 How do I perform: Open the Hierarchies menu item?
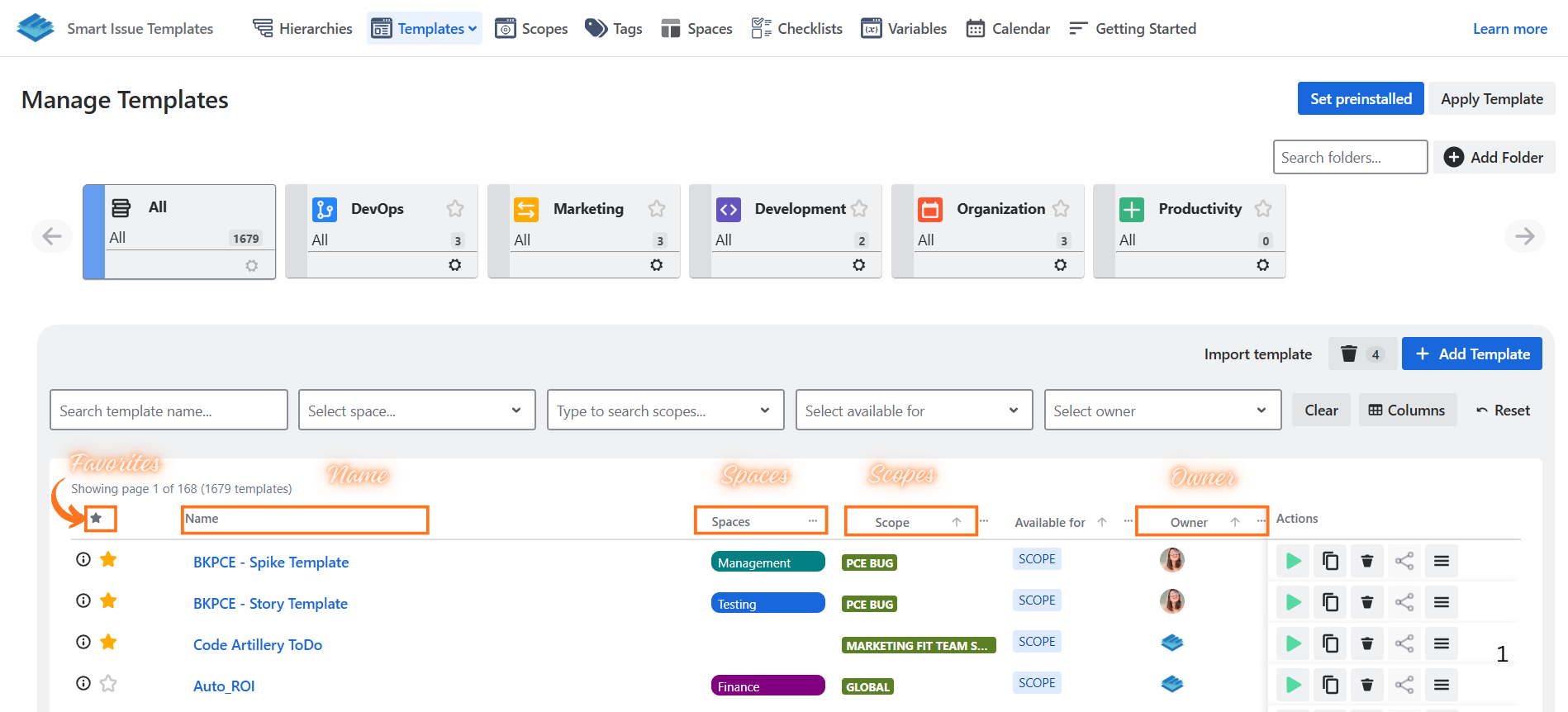pos(302,29)
